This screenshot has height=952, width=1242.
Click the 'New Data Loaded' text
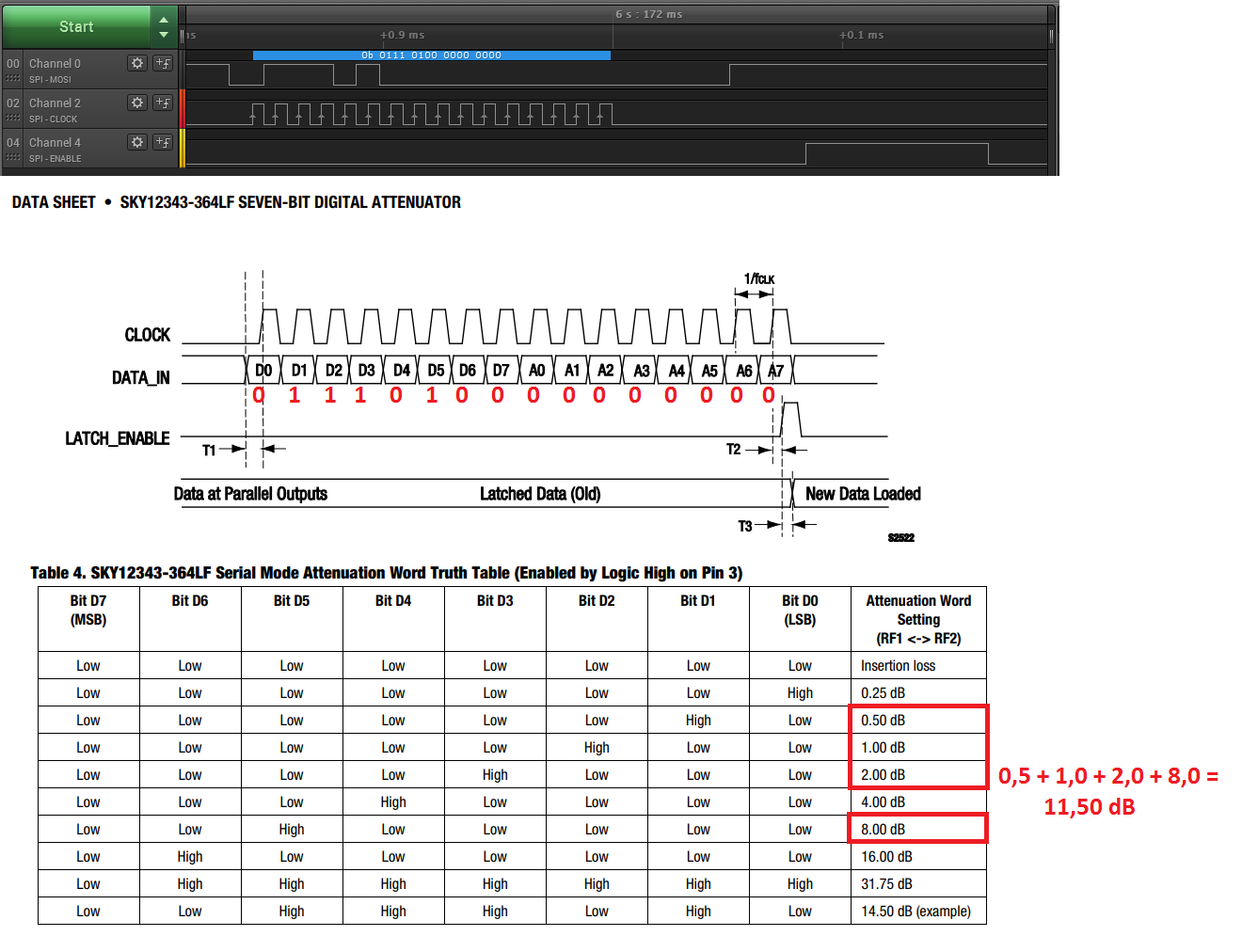click(x=863, y=494)
